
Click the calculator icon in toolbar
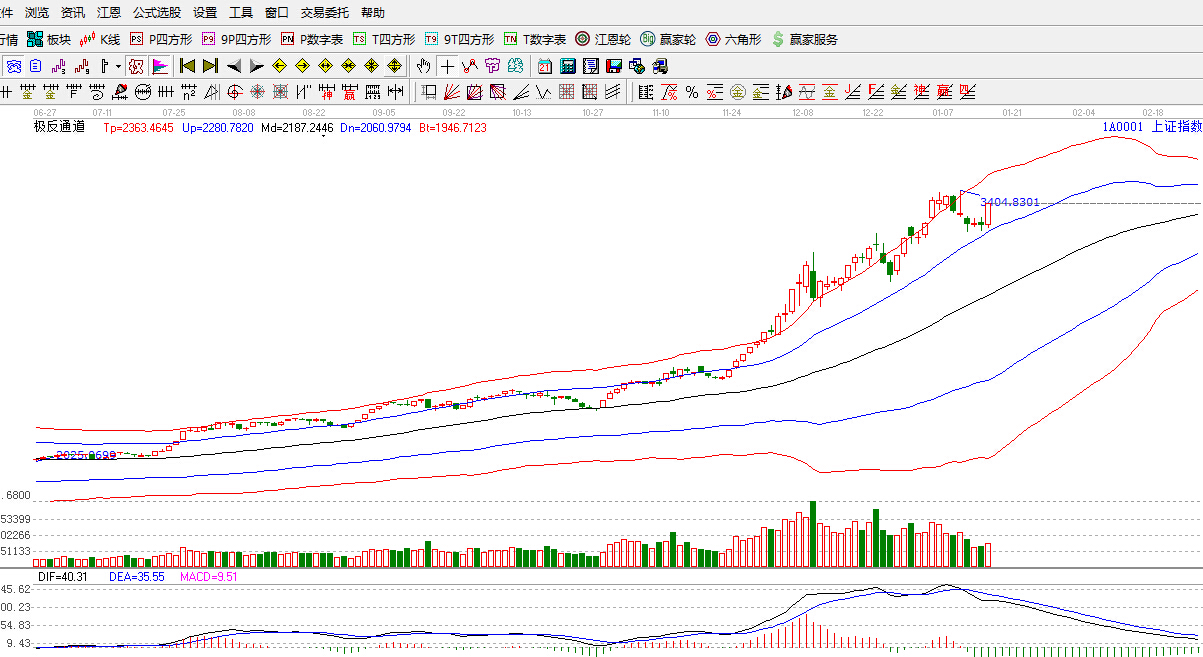coord(567,67)
